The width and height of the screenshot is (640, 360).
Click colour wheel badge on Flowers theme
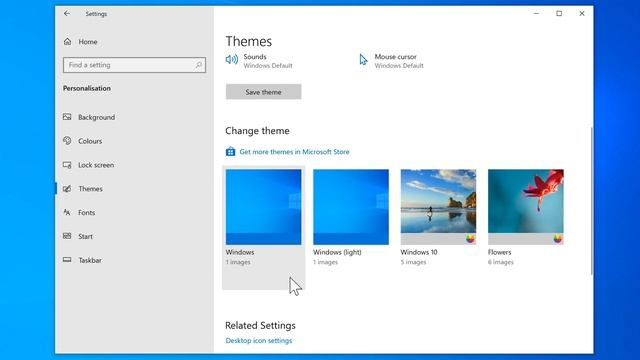click(x=558, y=239)
